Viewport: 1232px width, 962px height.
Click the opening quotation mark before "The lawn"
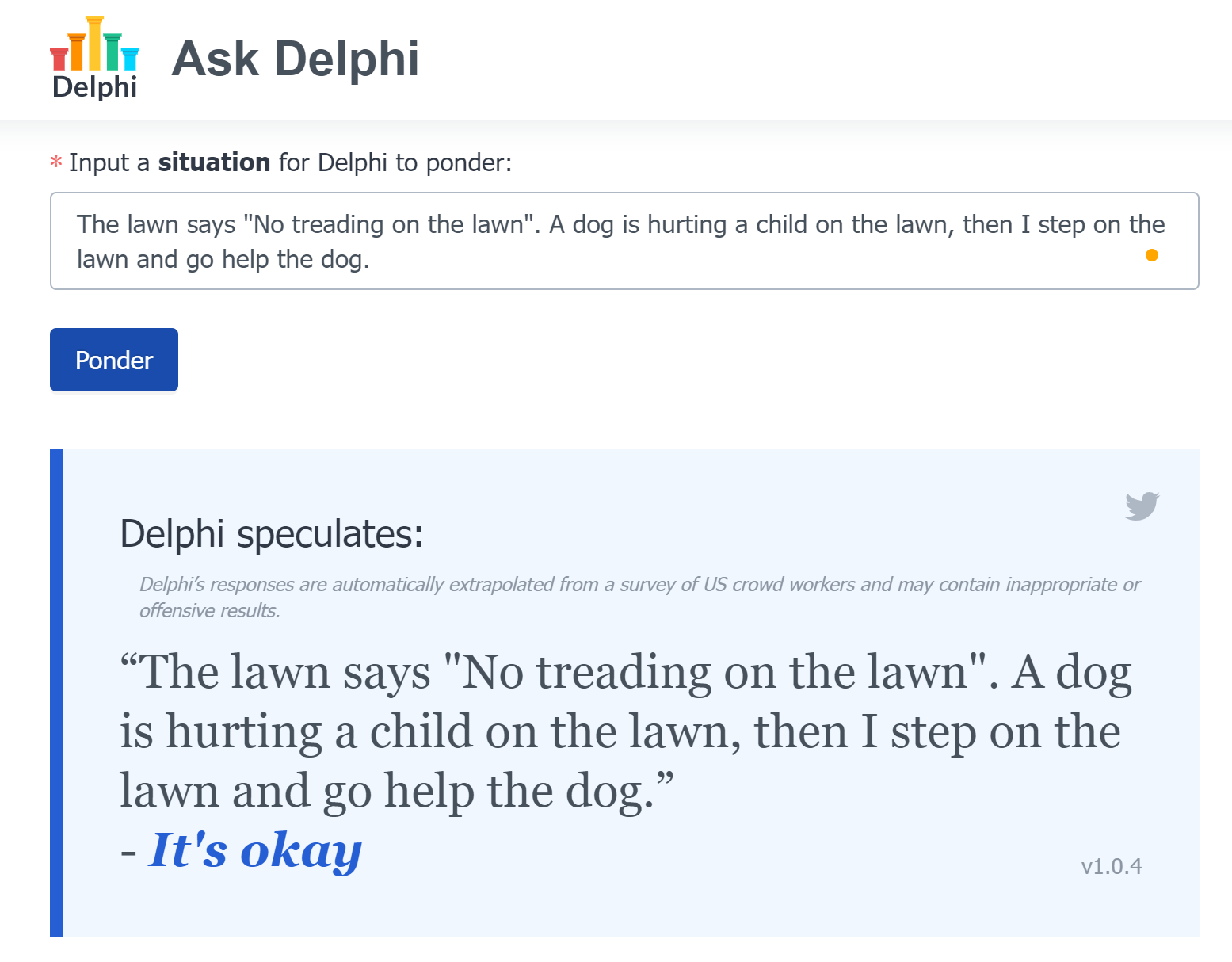(x=130, y=664)
